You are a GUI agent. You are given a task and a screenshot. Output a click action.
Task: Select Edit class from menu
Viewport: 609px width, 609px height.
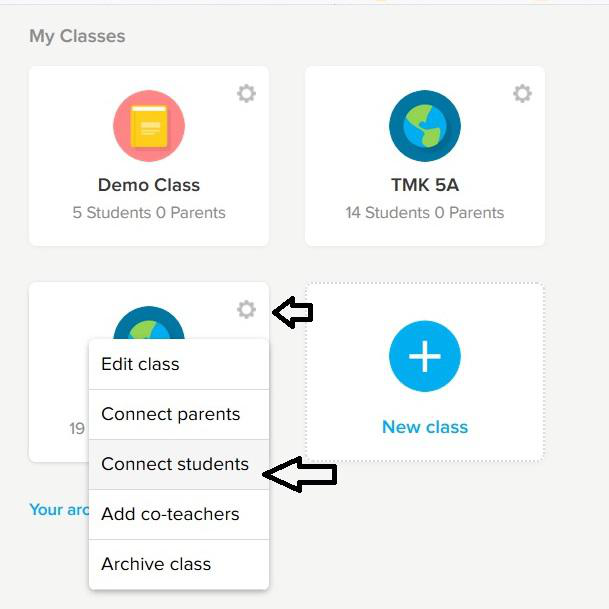click(140, 364)
